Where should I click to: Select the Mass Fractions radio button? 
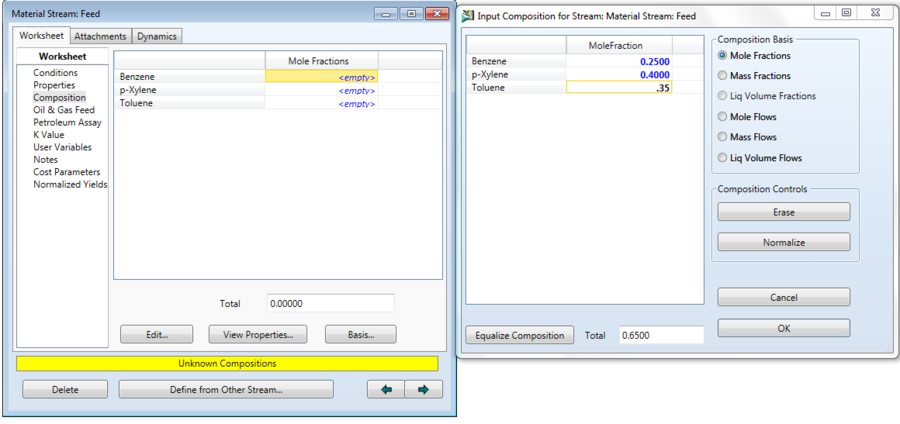click(723, 76)
